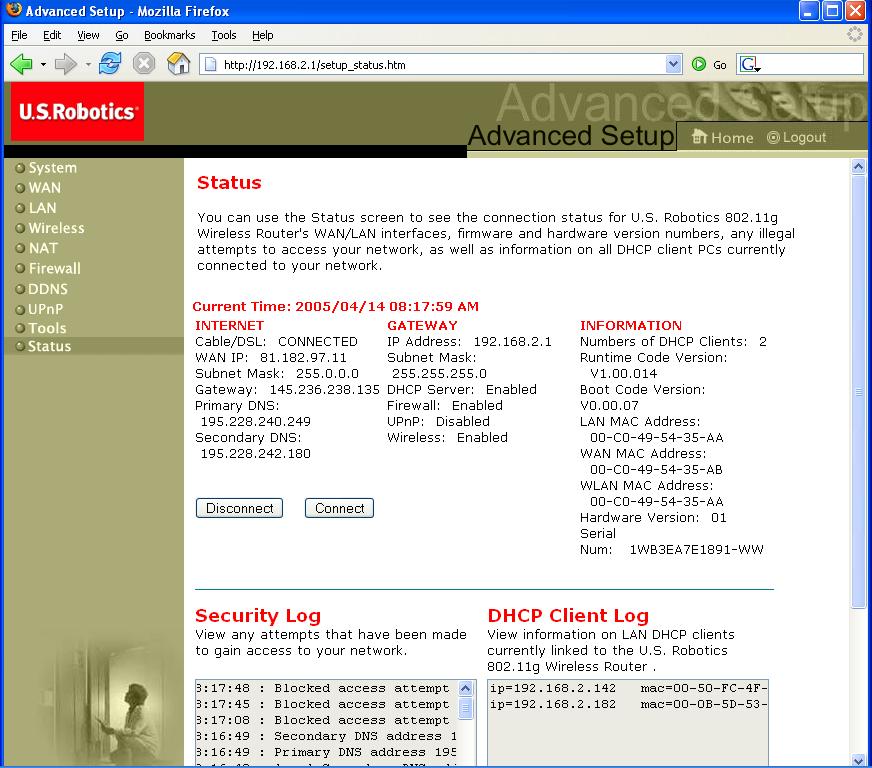Click into the URL address field
The height and width of the screenshot is (768, 872).
click(x=439, y=65)
